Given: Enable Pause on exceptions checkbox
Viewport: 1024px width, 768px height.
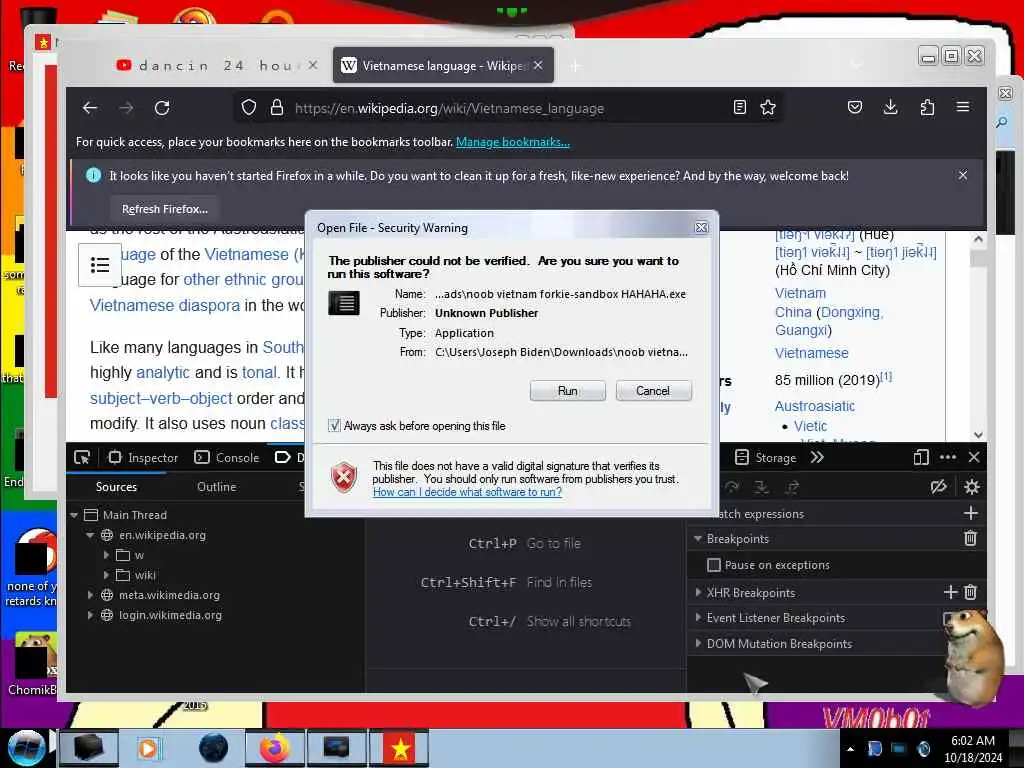Looking at the screenshot, I should click(714, 565).
